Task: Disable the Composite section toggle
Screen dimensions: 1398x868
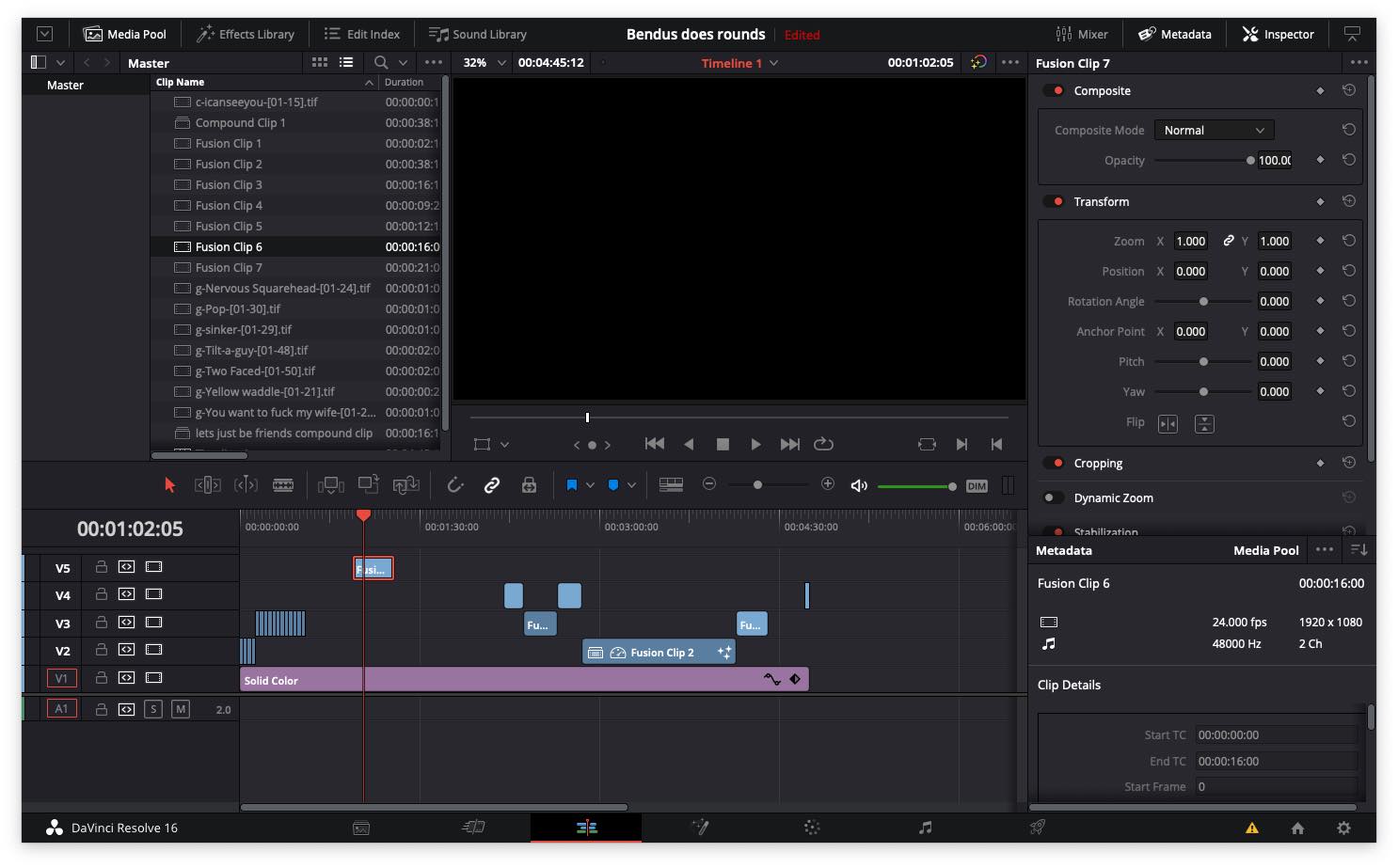Action: pos(1054,90)
